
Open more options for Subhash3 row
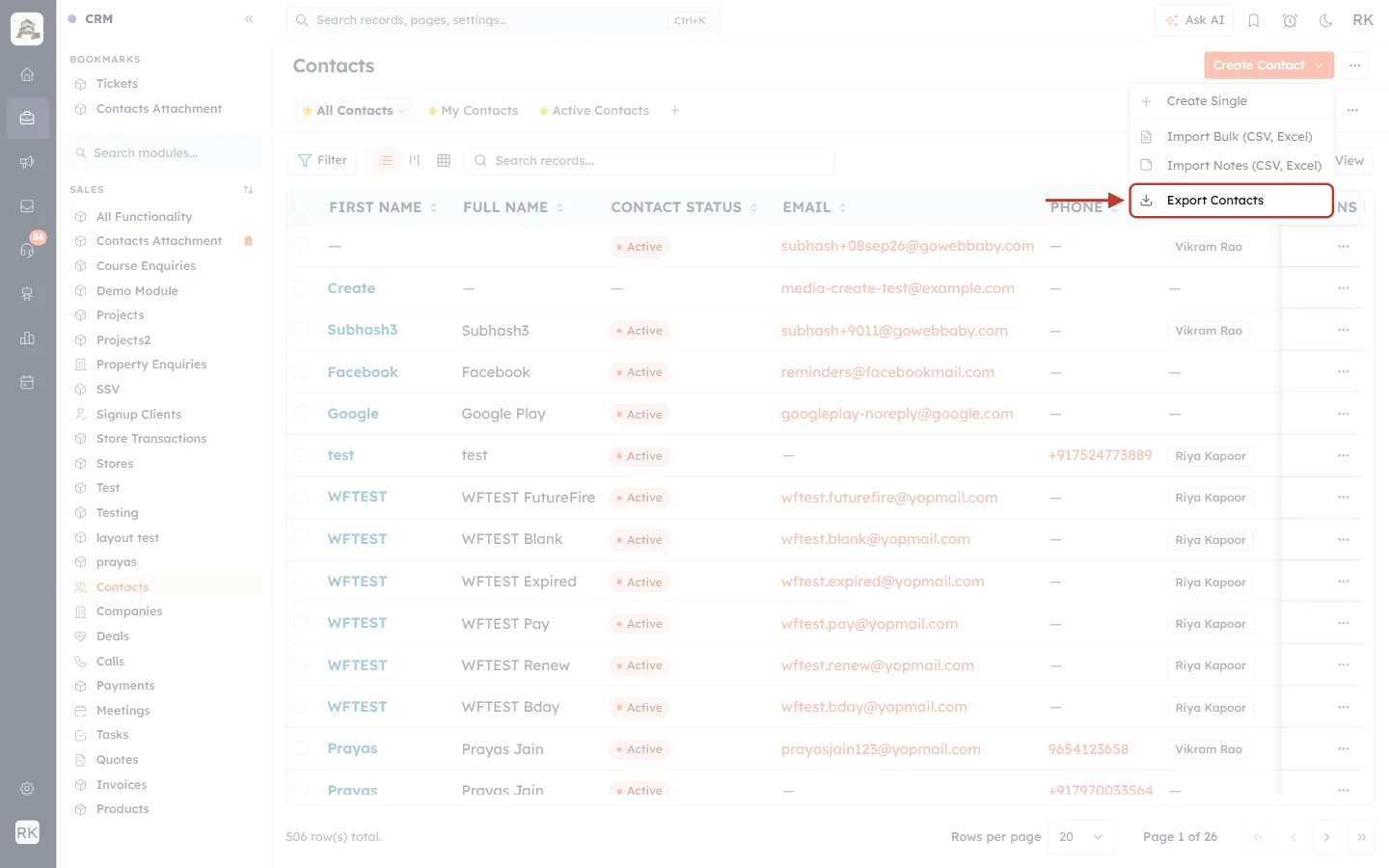1344,330
